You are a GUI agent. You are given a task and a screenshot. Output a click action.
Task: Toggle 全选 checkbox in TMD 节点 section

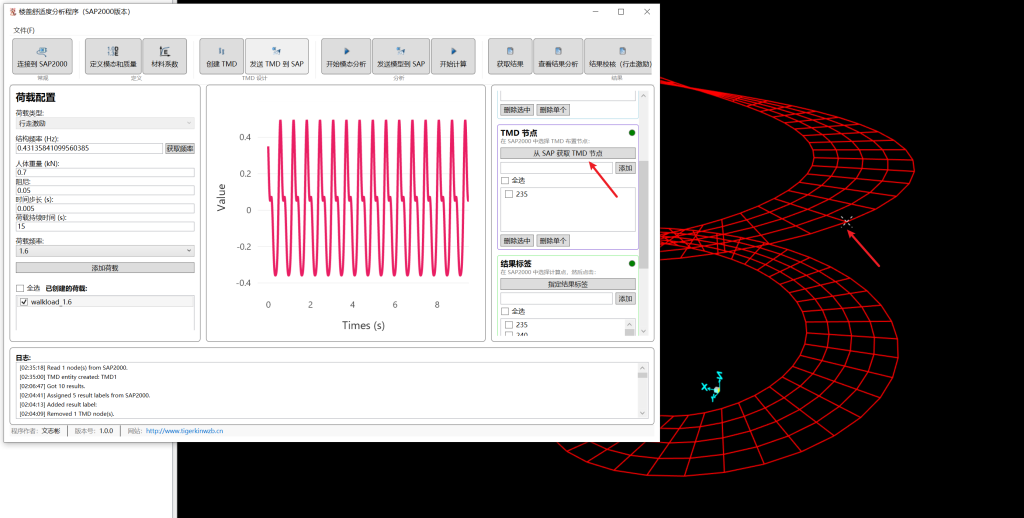point(505,180)
